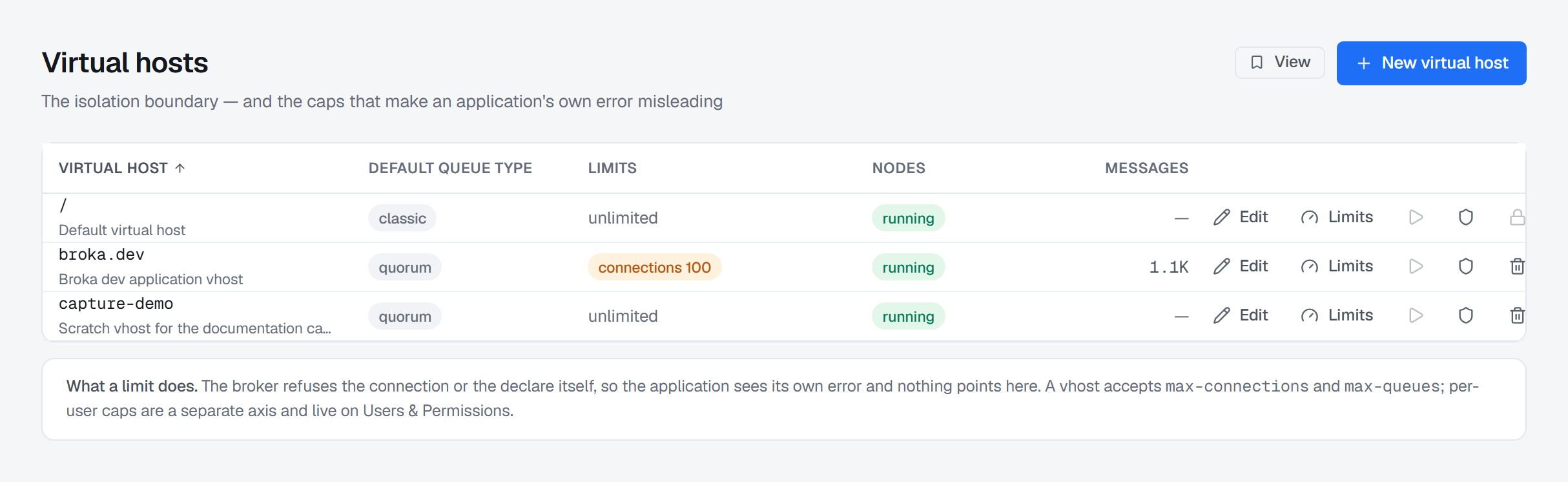The width and height of the screenshot is (1568, 482).
Task: Click the play triangle icon in the capture-demo row
Action: coord(1416,315)
